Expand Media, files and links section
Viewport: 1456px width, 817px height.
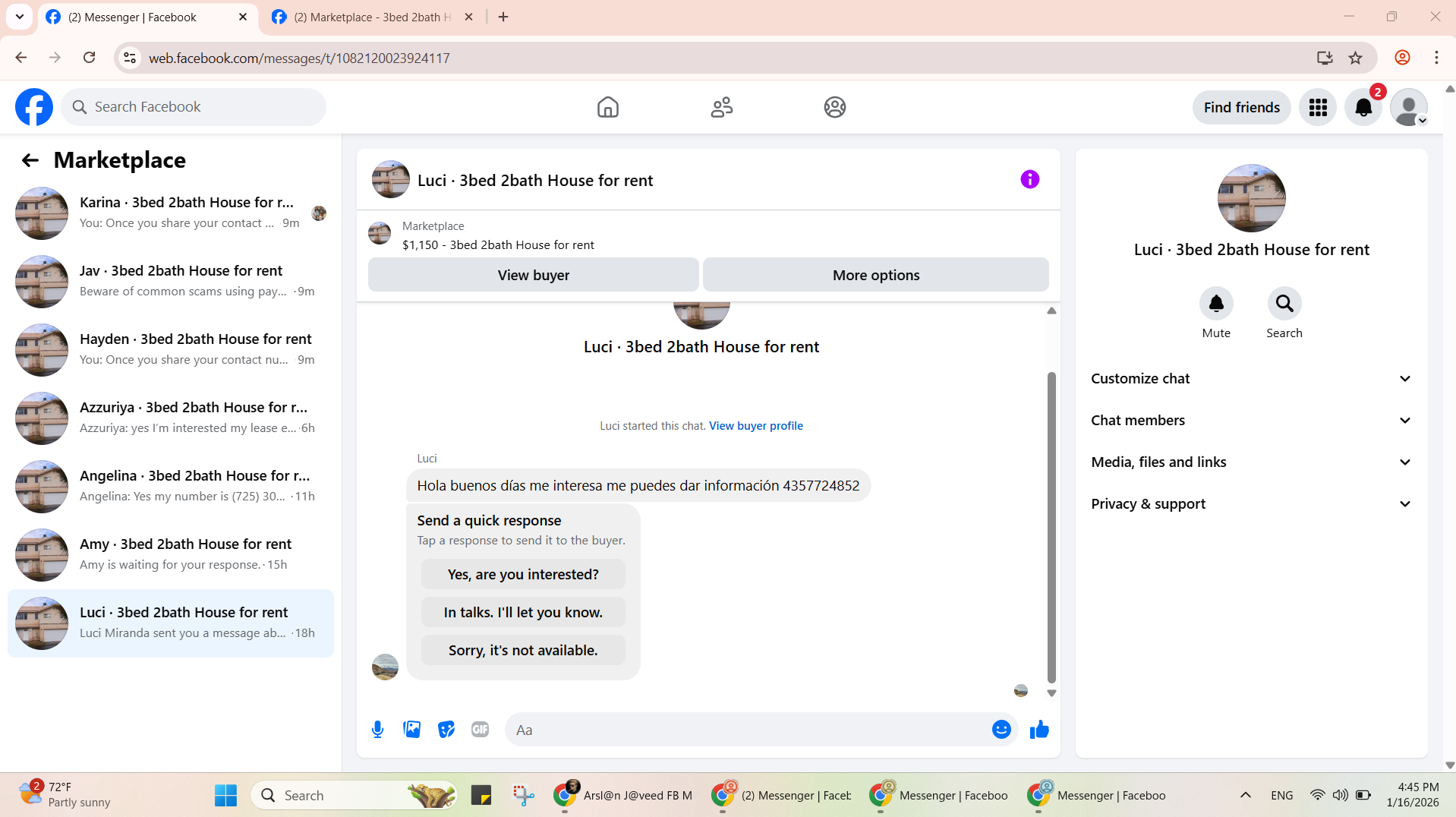coord(1251,462)
